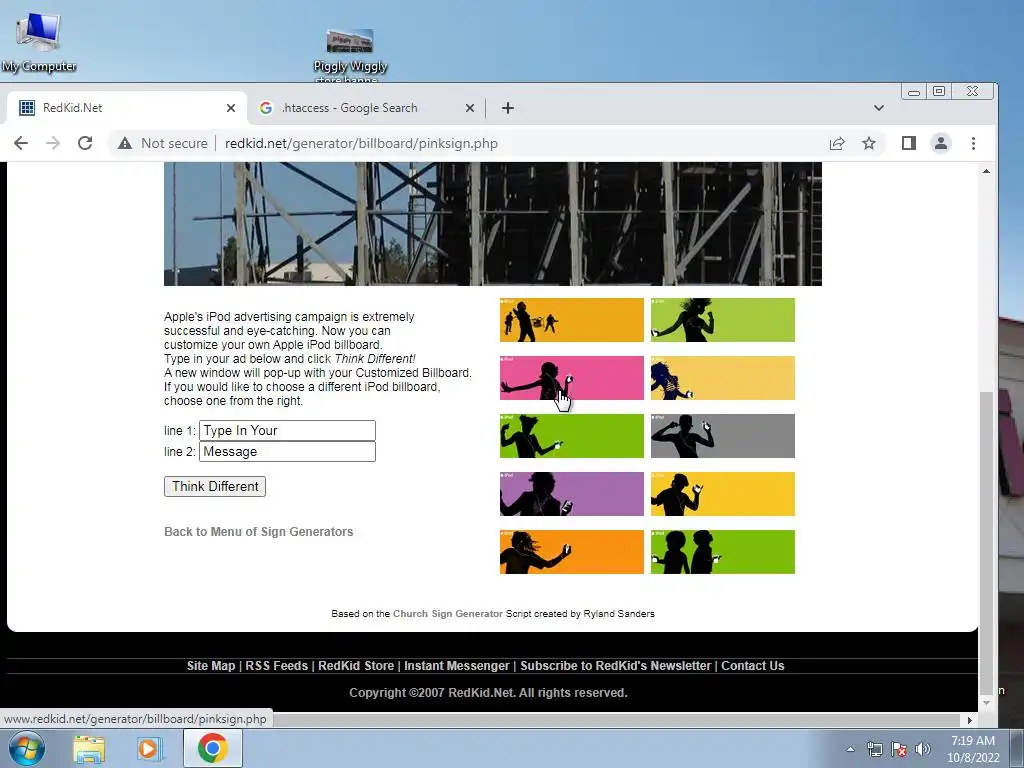The image size is (1024, 768).
Task: Open Windows Explorer from taskbar
Action: coord(89,748)
